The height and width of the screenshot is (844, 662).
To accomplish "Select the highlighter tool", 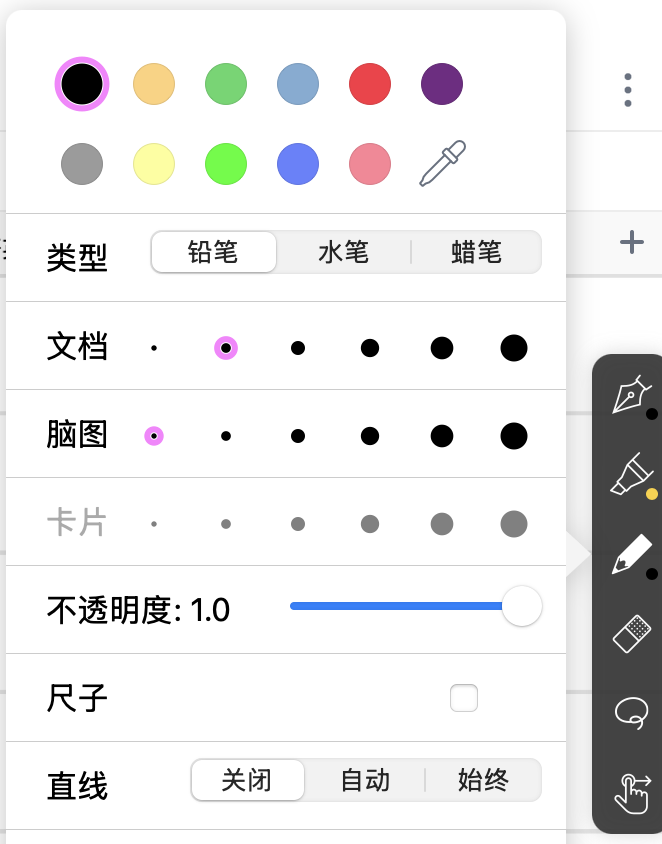I will point(632,473).
